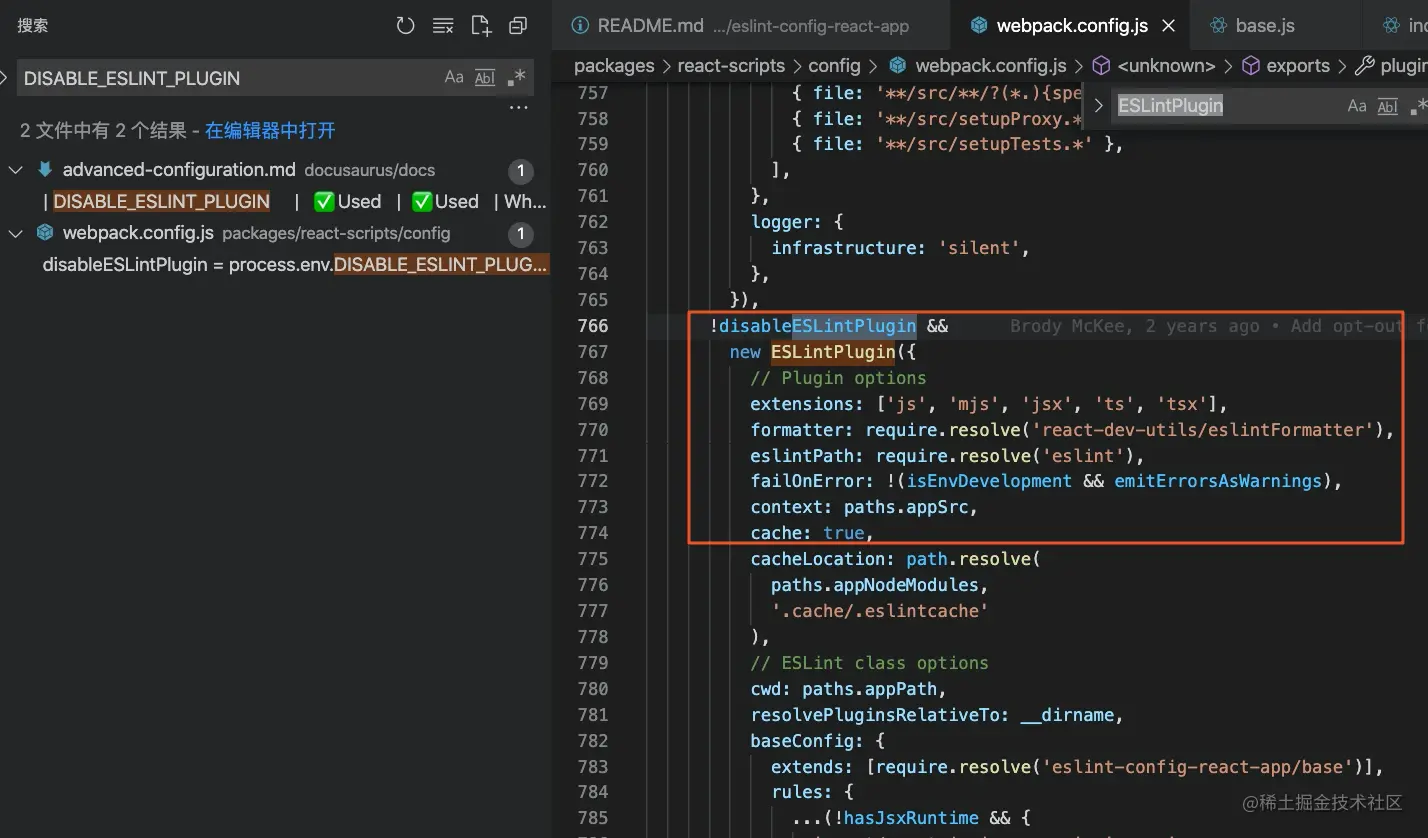
Task: Toggle regex in sidebar search box
Action: pos(516,77)
